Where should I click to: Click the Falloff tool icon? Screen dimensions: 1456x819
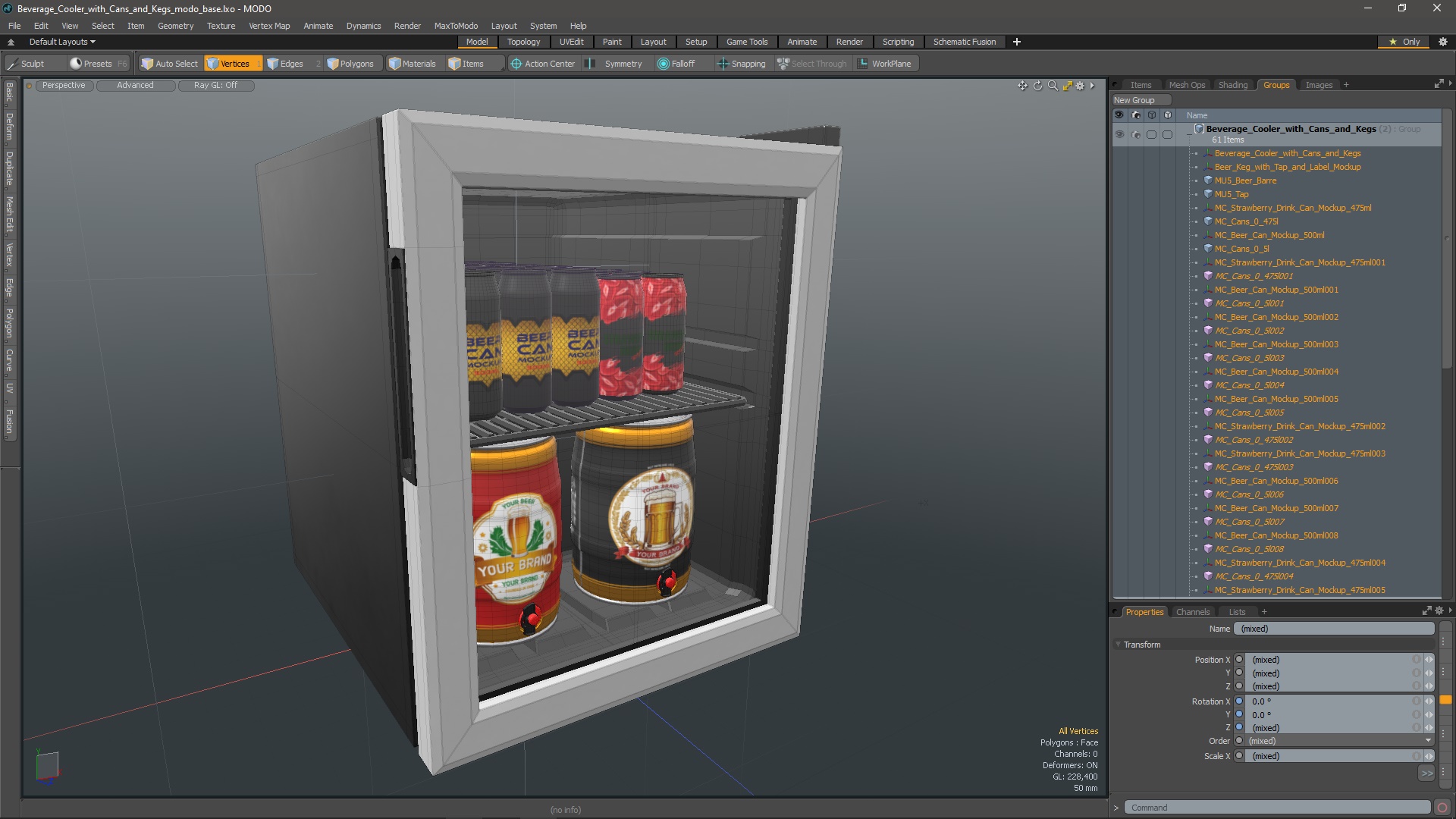pos(663,63)
